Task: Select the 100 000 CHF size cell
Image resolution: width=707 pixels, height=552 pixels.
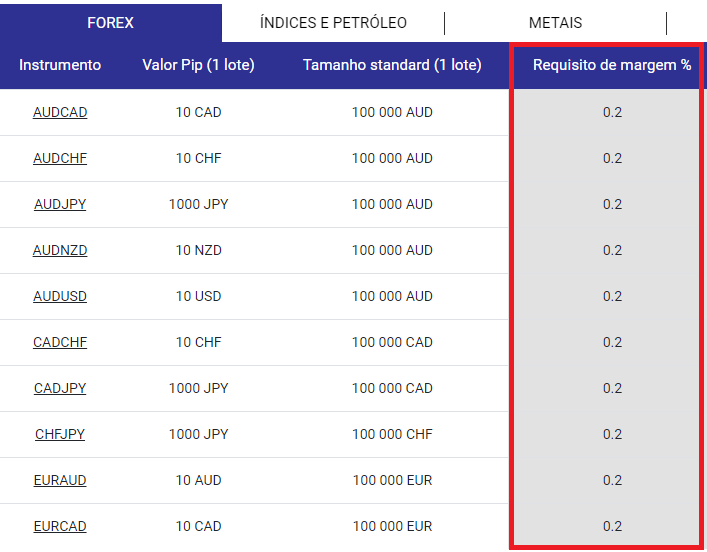Action: click(x=392, y=434)
